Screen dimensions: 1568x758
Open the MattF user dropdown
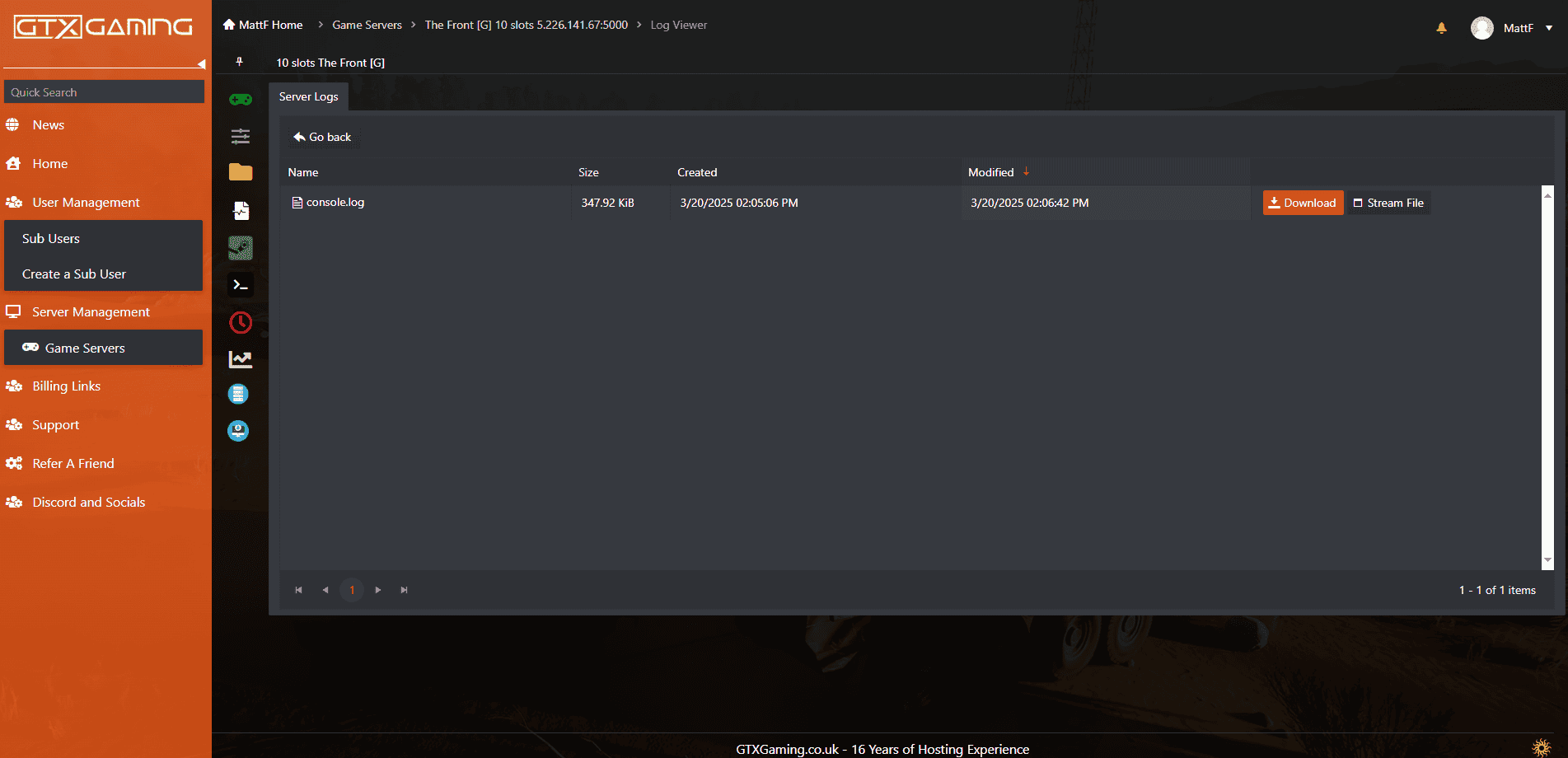click(x=1513, y=28)
